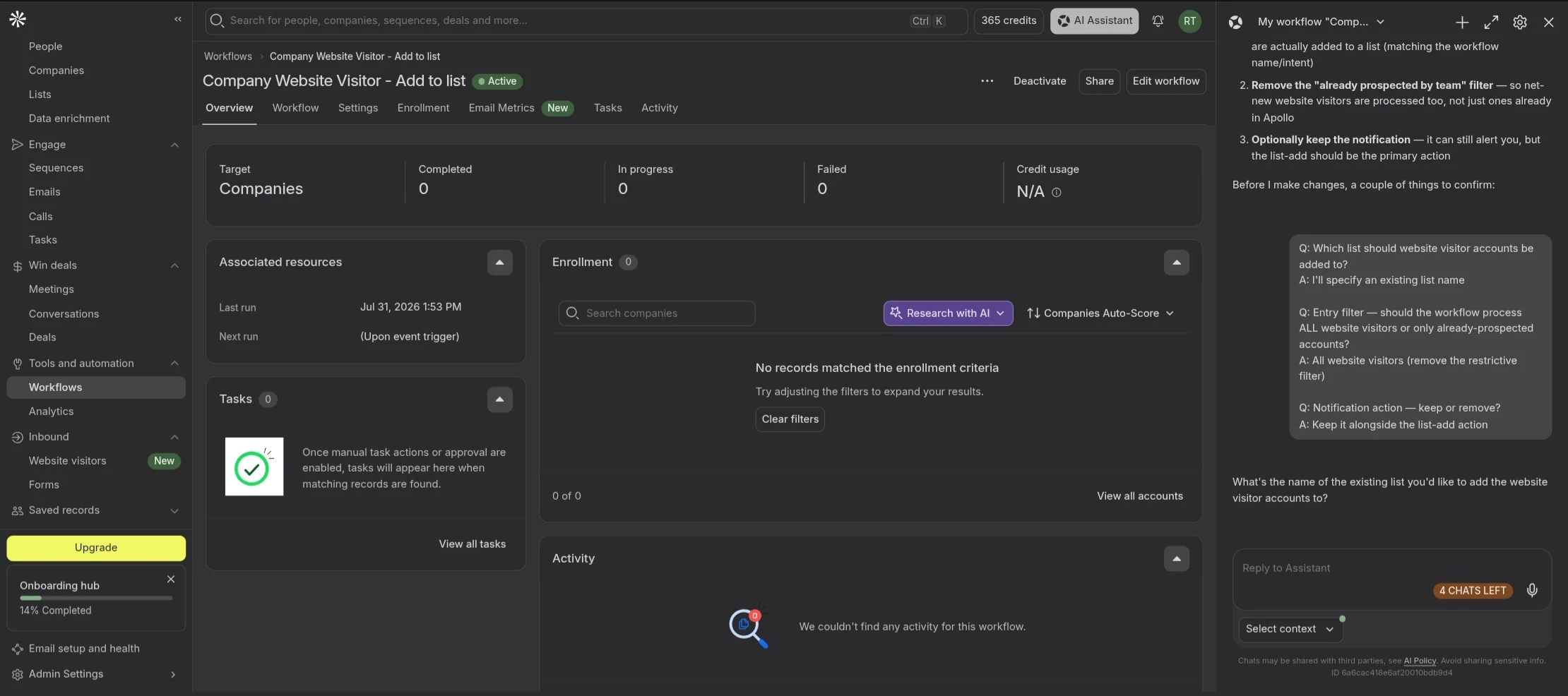Image resolution: width=1568 pixels, height=696 pixels.
Task: Open Deals in the sidebar
Action: 42,337
